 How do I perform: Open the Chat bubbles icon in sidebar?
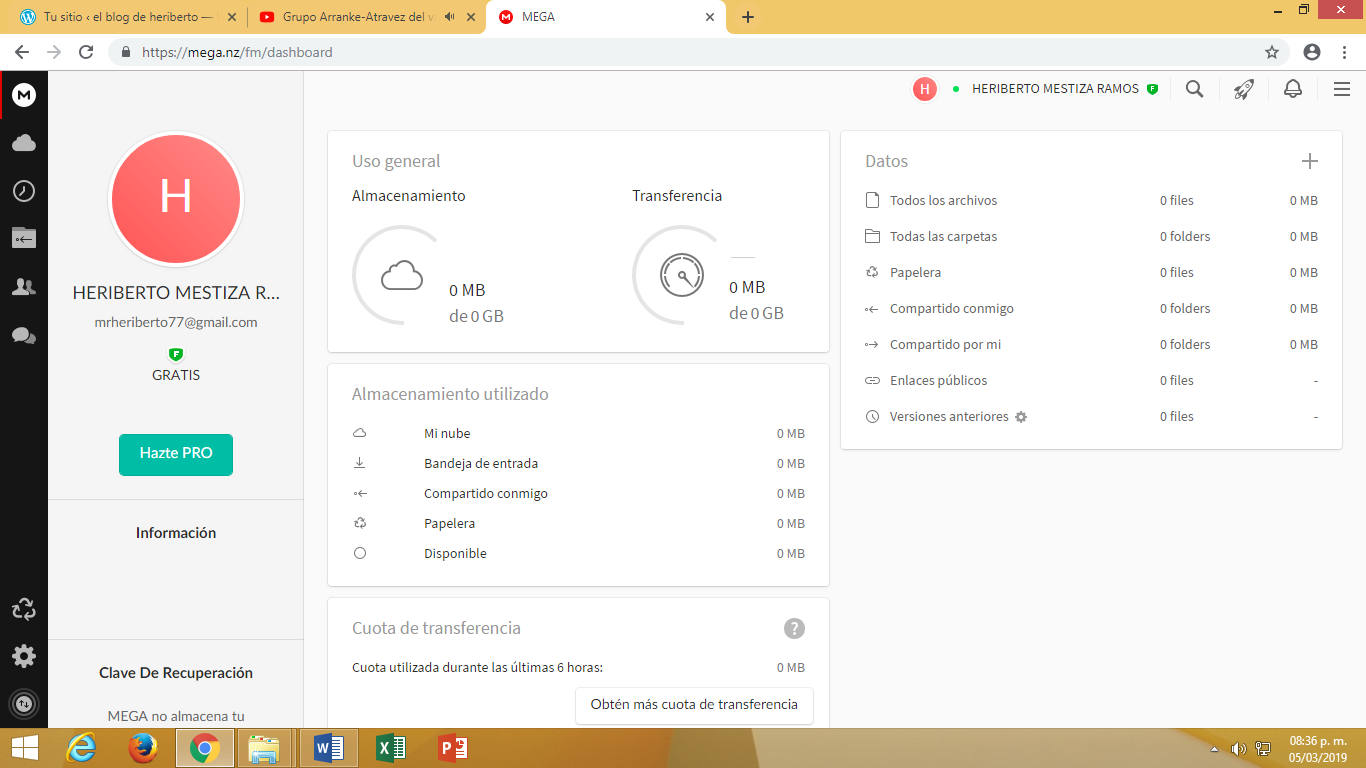24,335
